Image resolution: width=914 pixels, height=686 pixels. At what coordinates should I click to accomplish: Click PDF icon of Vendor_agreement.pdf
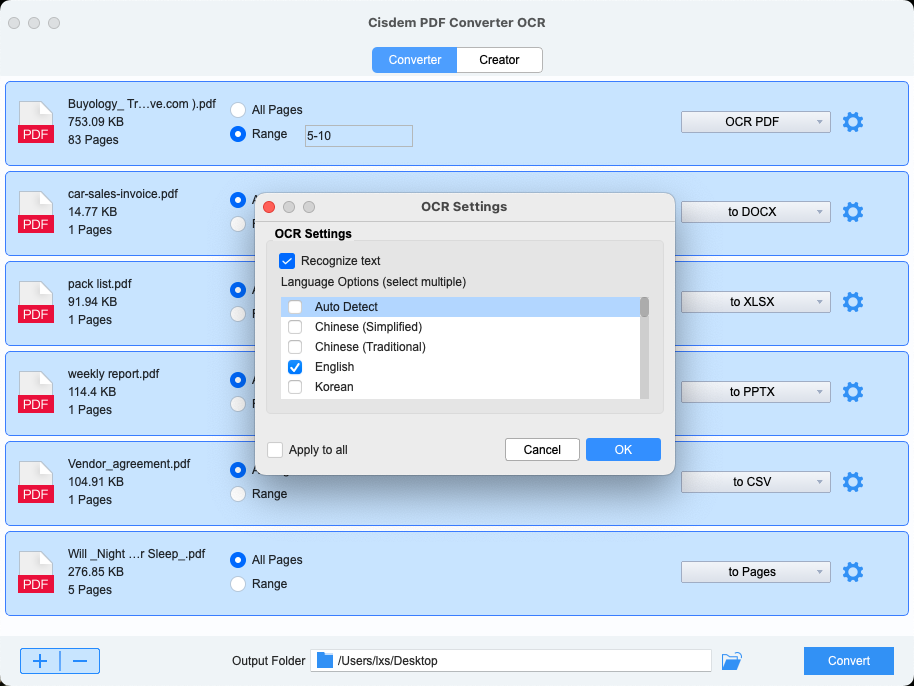[36, 483]
